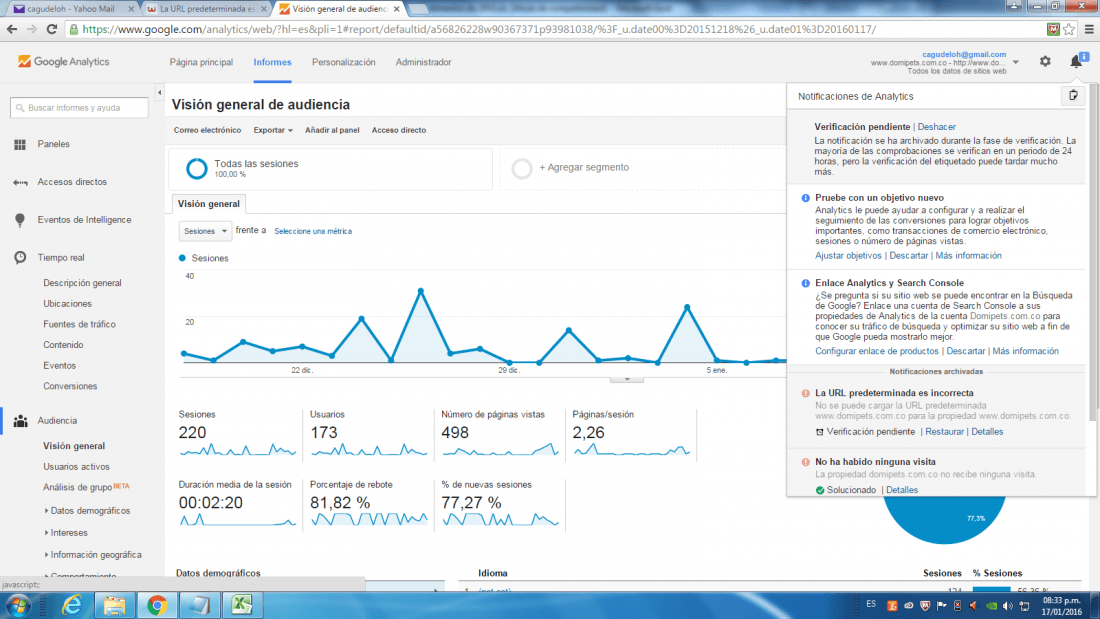
Task: Click Deshacer in Verificación pendiente notice
Action: 937,127
